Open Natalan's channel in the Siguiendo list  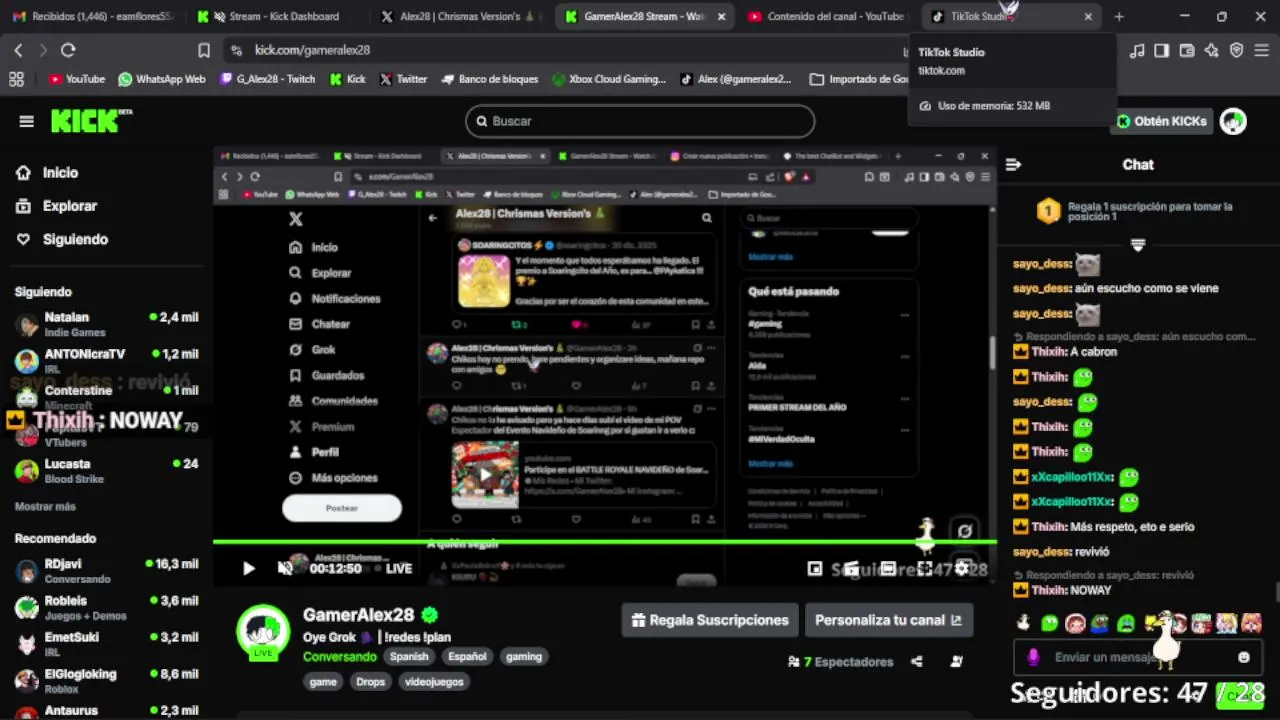106,324
